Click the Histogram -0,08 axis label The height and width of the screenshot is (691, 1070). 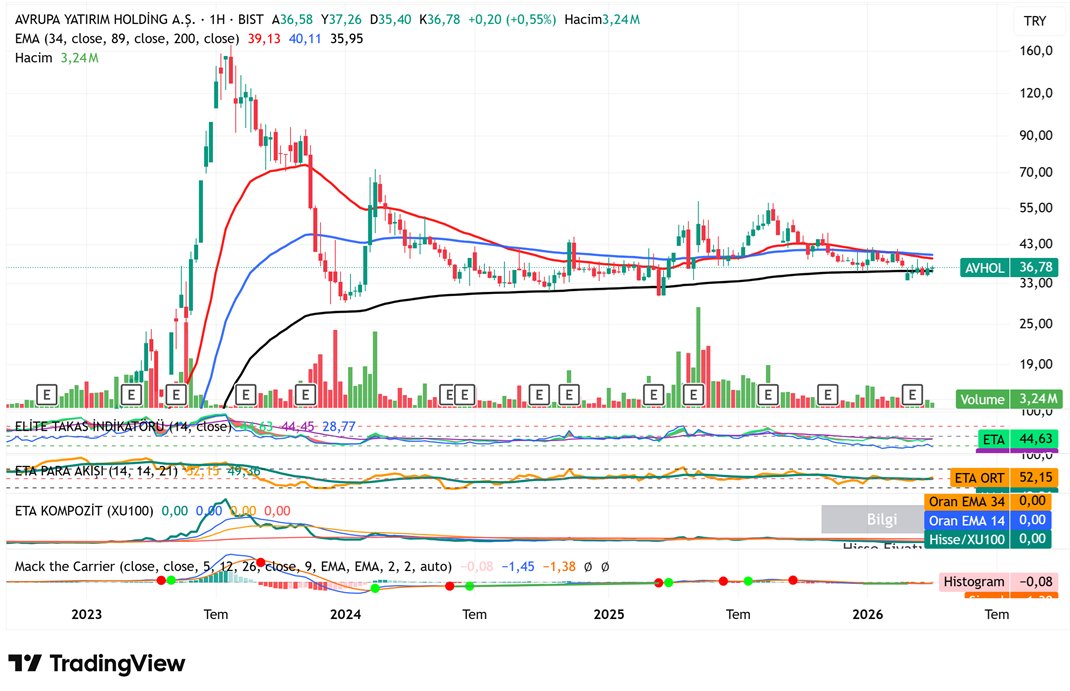(998, 582)
